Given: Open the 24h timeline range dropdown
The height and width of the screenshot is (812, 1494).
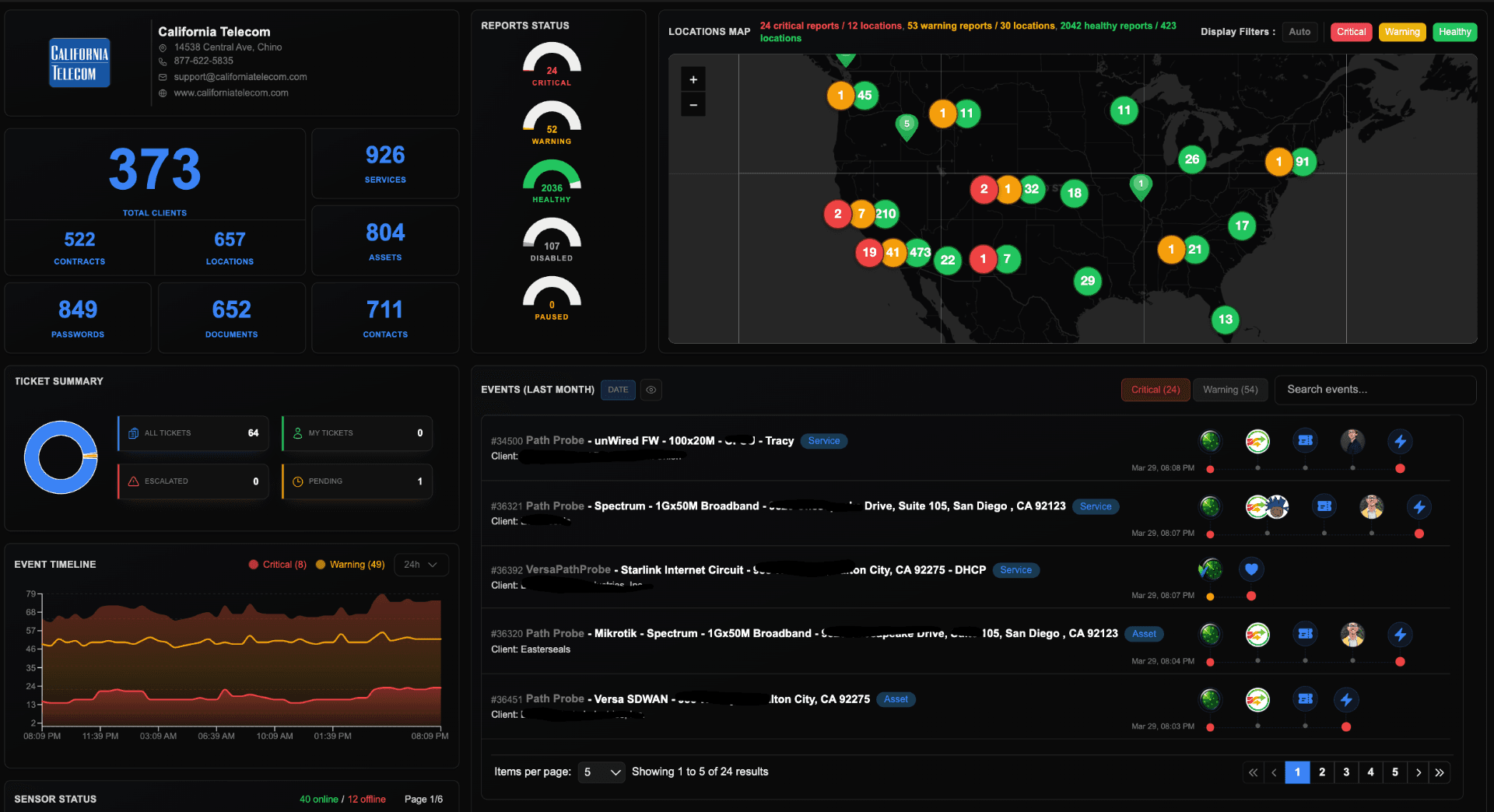Looking at the screenshot, I should (x=420, y=565).
